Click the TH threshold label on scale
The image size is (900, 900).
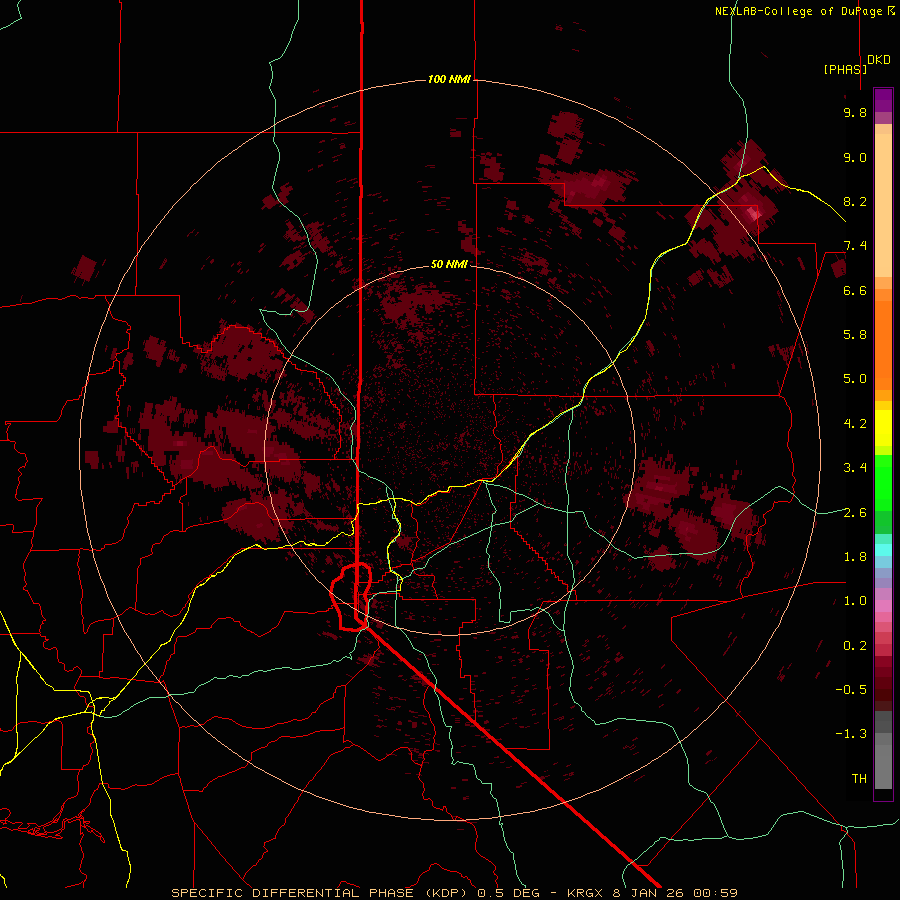point(859,778)
